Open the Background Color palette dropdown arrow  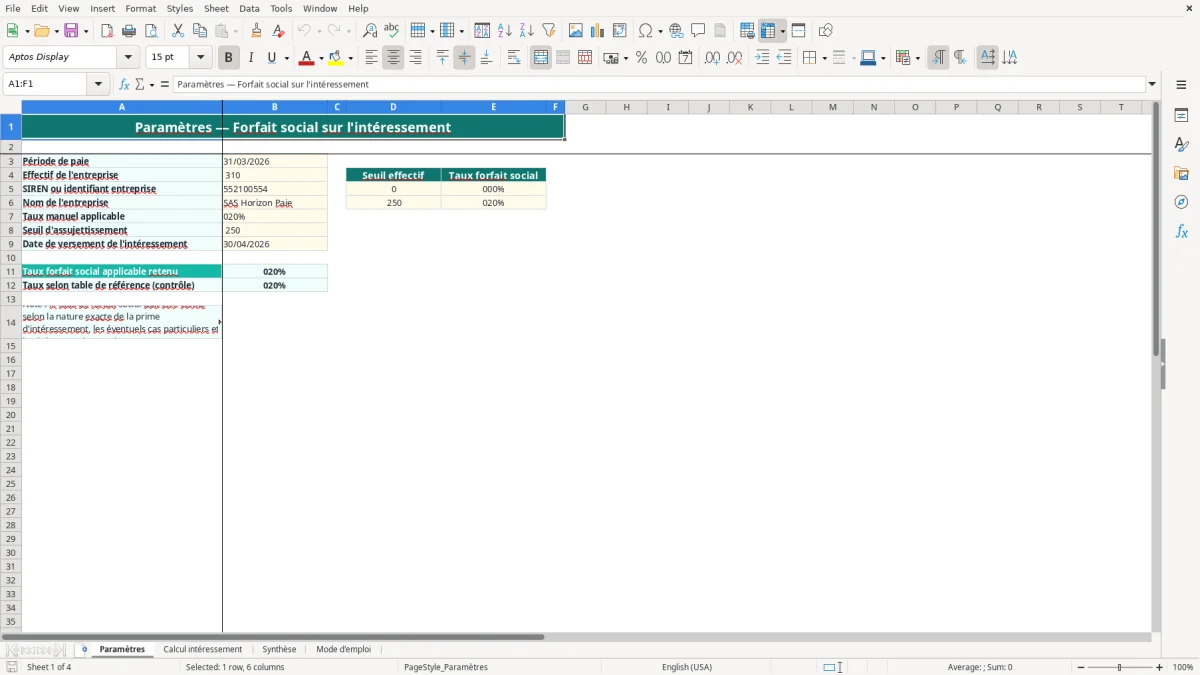point(350,58)
